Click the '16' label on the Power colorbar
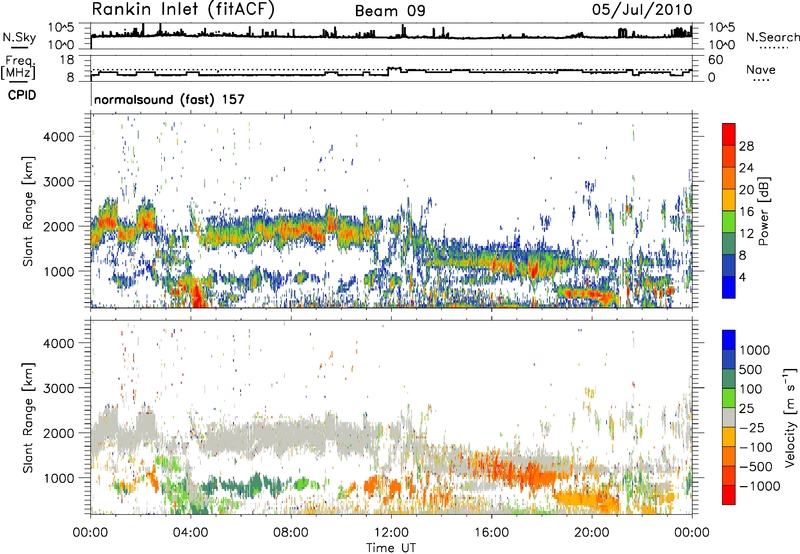Viewport: 800px width, 554px height. (x=746, y=212)
